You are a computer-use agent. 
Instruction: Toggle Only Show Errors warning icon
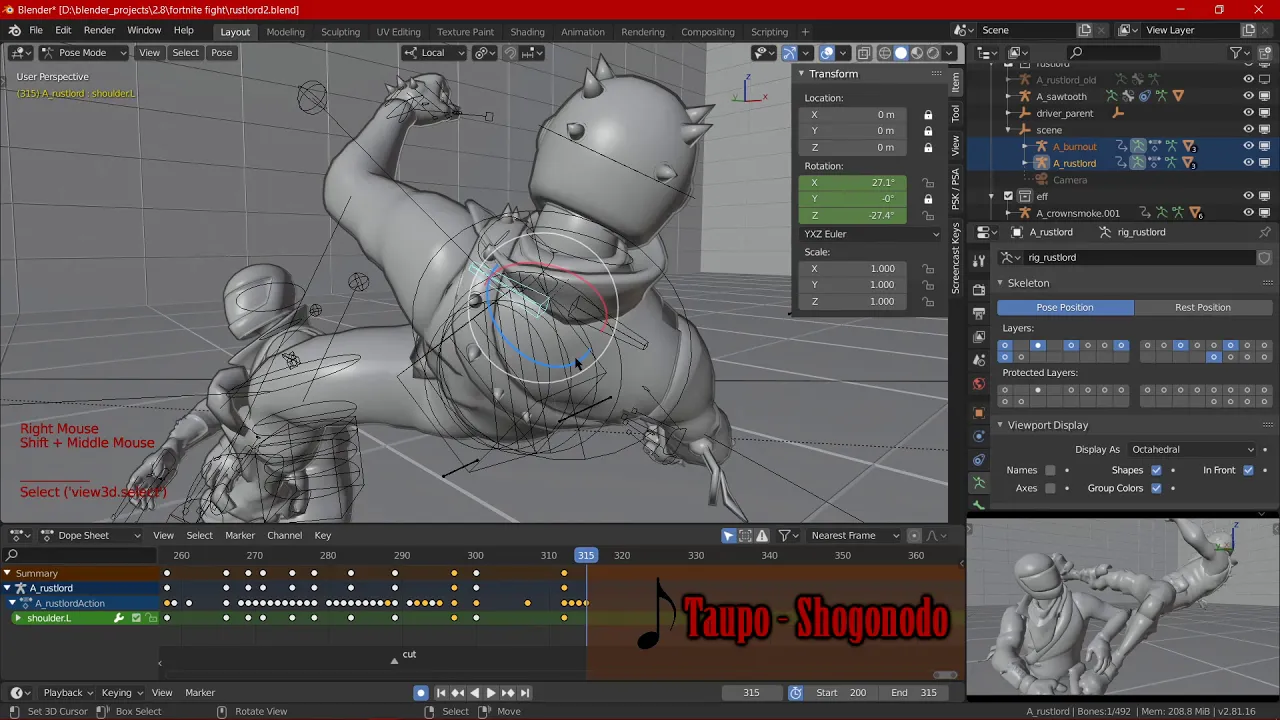pos(762,536)
